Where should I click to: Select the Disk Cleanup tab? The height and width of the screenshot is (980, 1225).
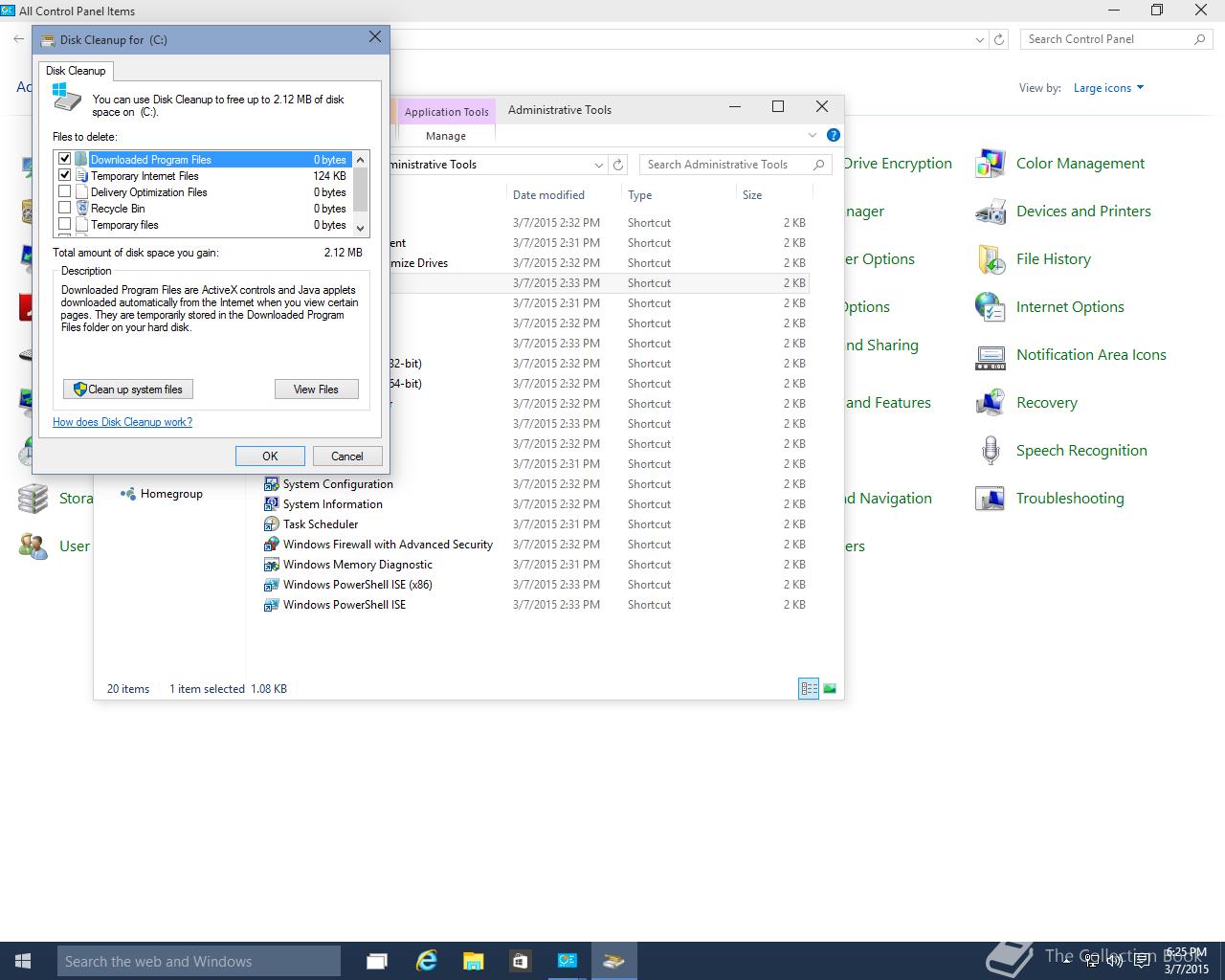point(76,71)
